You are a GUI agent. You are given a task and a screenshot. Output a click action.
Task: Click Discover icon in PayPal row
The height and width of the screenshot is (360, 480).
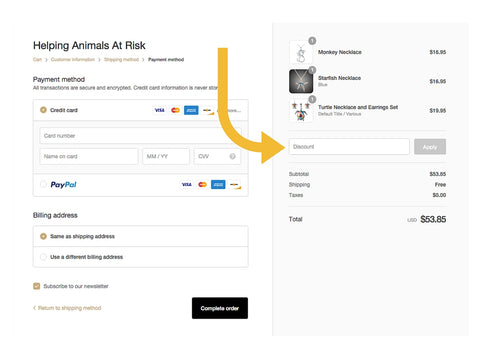click(x=234, y=184)
